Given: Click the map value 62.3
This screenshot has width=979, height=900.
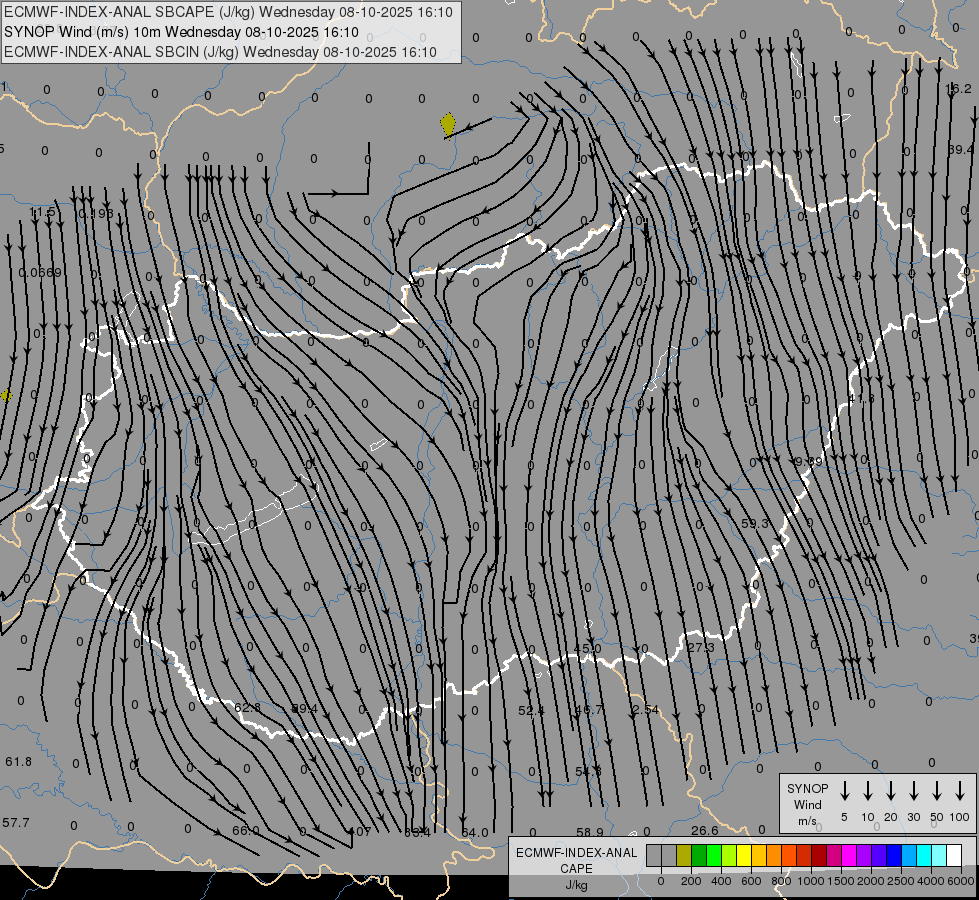Looking at the screenshot, I should pos(247,708).
